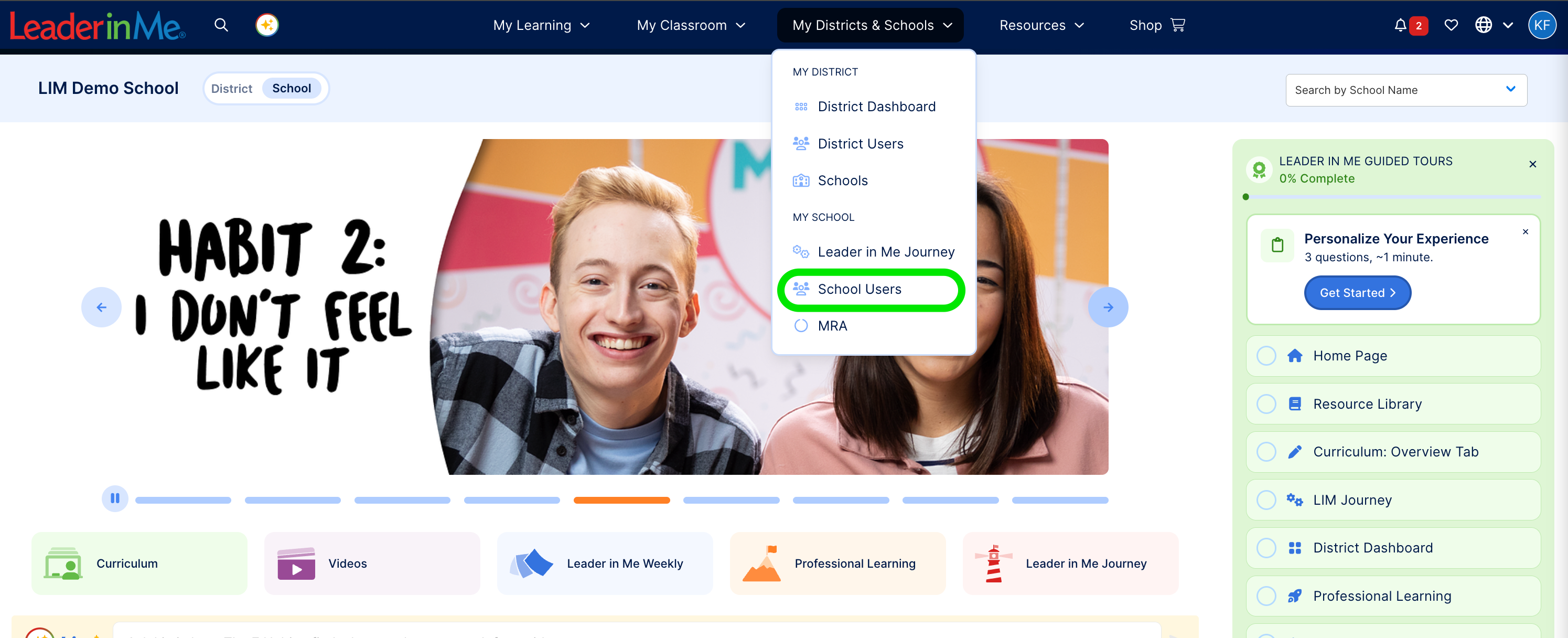Expand the Resources menu
Viewport: 1568px width, 638px height.
pos(1041,25)
